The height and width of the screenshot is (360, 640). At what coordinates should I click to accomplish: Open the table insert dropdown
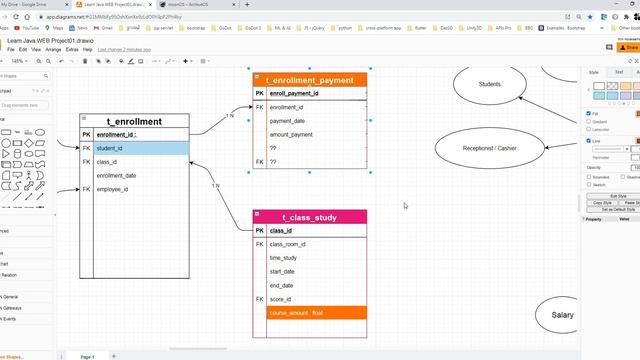coord(205,61)
